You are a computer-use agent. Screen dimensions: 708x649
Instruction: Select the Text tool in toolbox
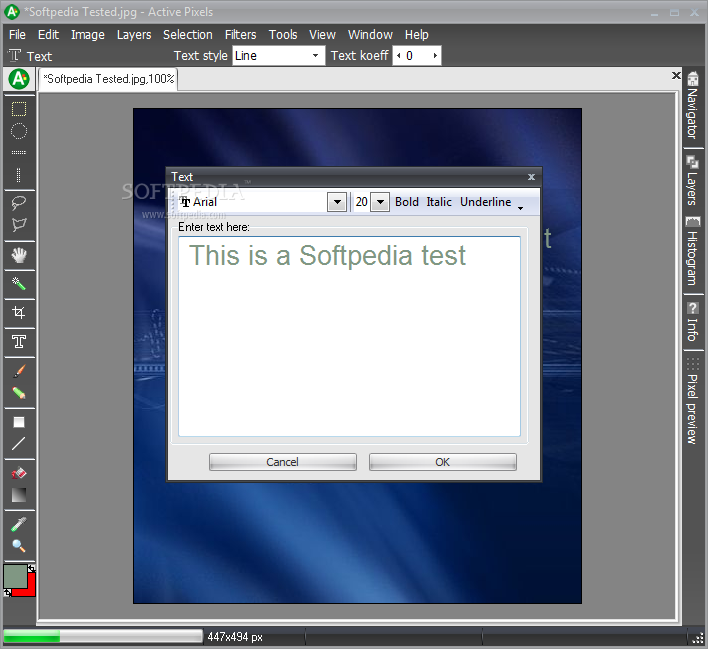(19, 341)
